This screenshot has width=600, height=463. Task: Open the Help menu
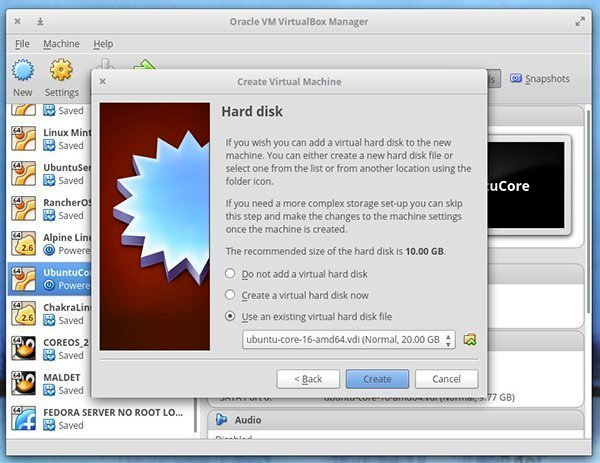coord(103,44)
